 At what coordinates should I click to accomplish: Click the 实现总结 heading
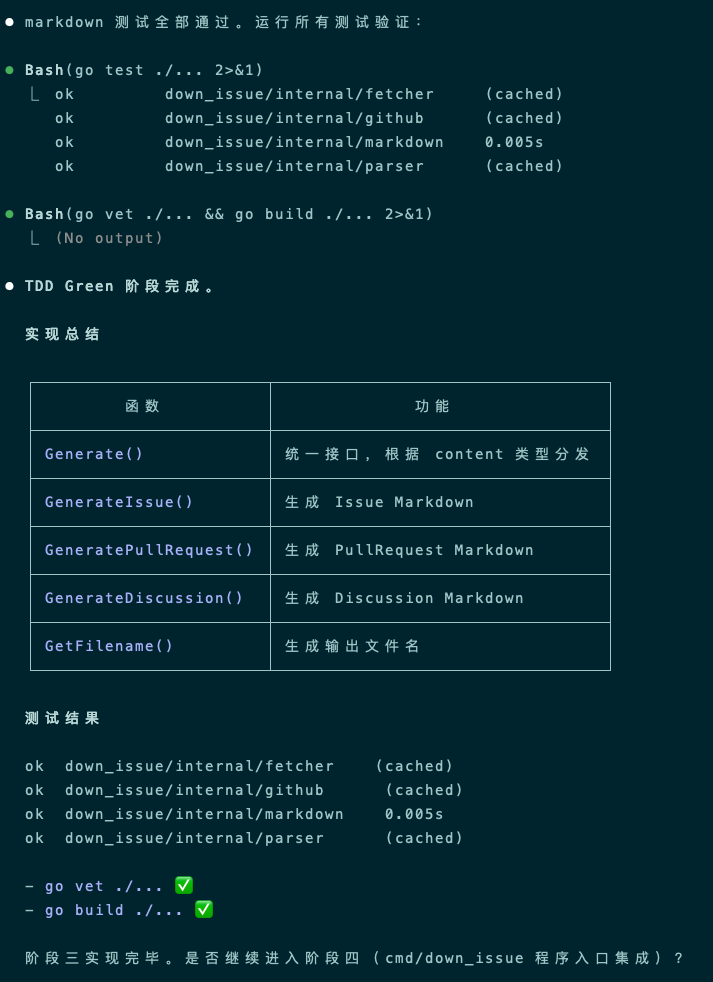tap(62, 334)
